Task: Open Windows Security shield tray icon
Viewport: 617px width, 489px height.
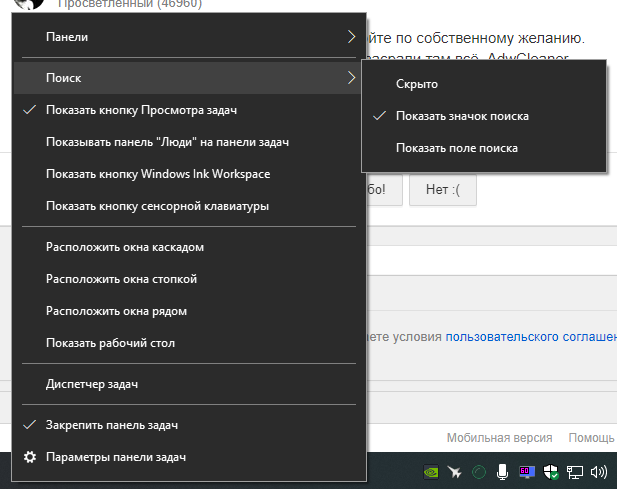Action: click(550, 472)
